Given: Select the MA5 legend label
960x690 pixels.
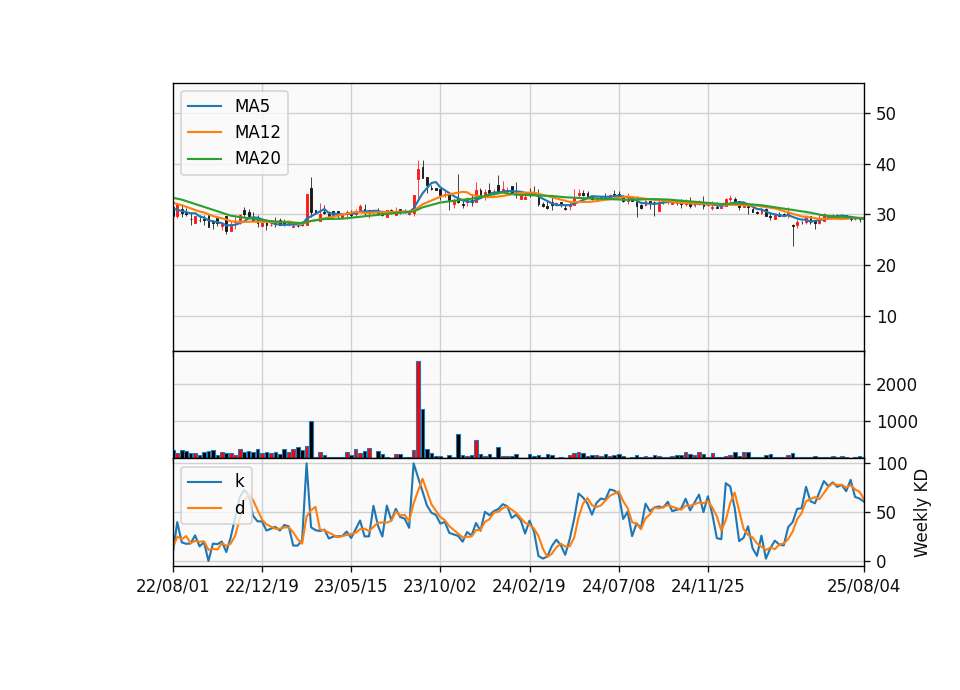Looking at the screenshot, I should point(252,106).
